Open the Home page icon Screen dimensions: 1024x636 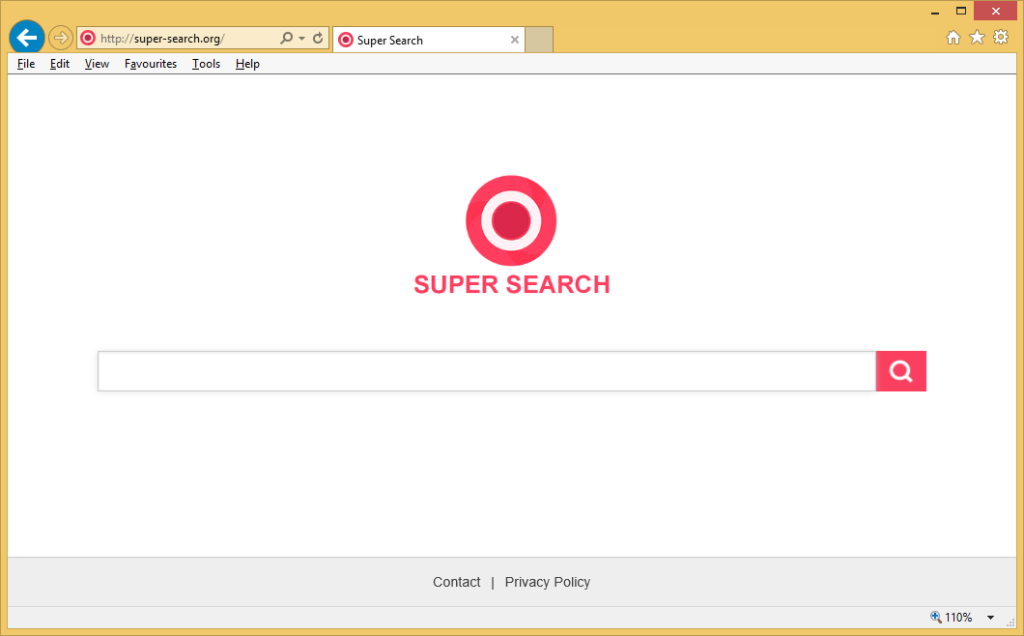[953, 38]
